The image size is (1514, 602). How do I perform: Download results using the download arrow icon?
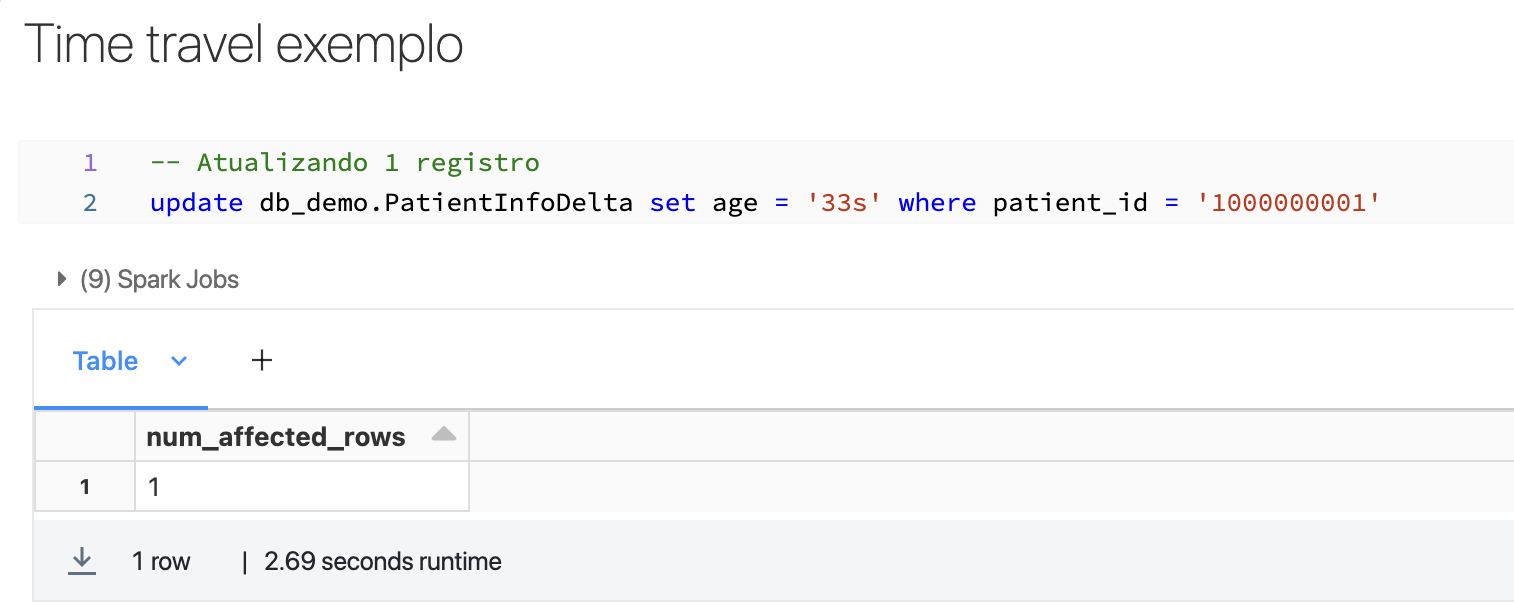click(x=81, y=561)
